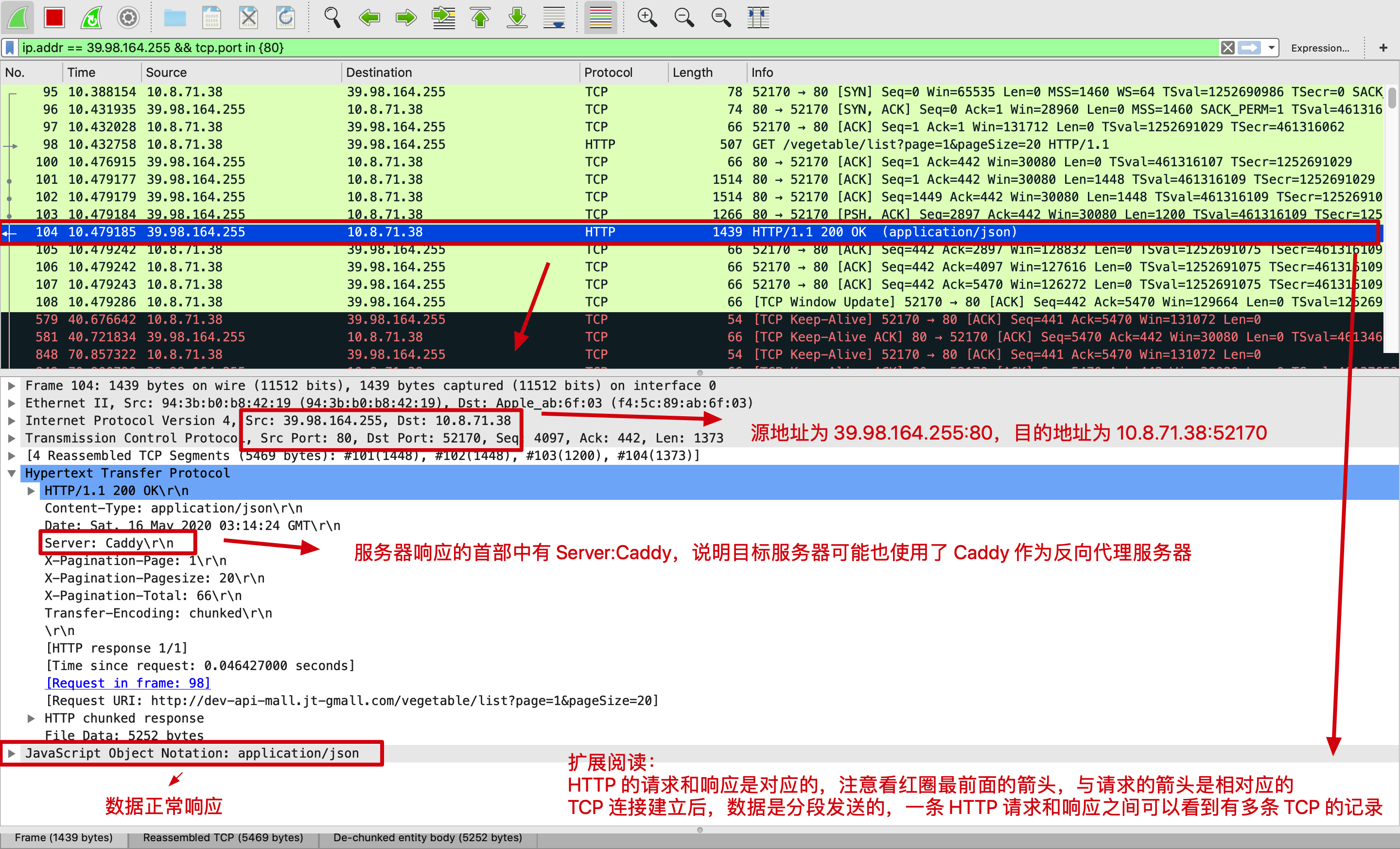Add a filter button with plus
The height and width of the screenshot is (849, 1400).
[x=1383, y=48]
